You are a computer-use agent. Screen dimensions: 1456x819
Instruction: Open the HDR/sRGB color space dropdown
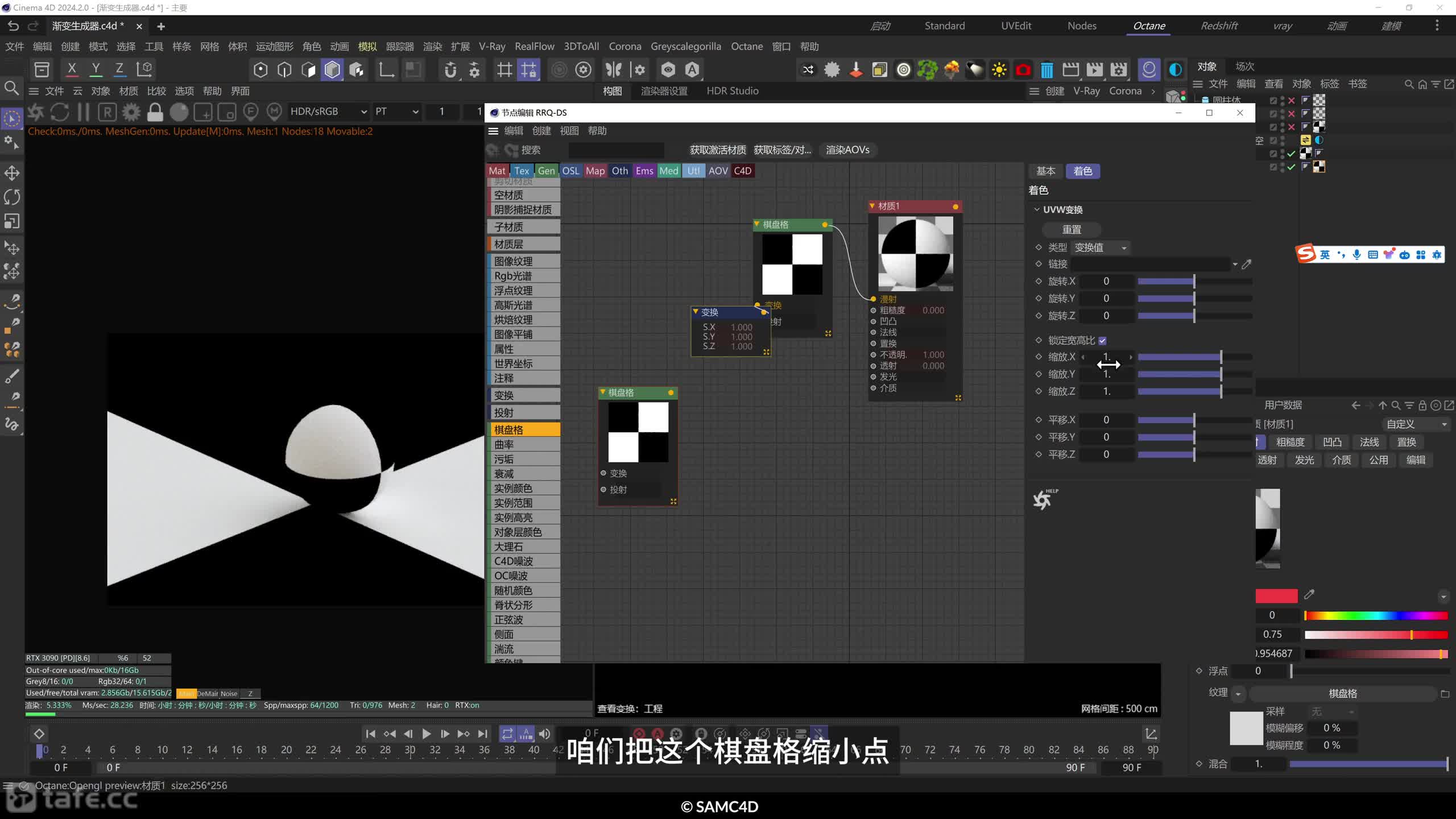[328, 111]
